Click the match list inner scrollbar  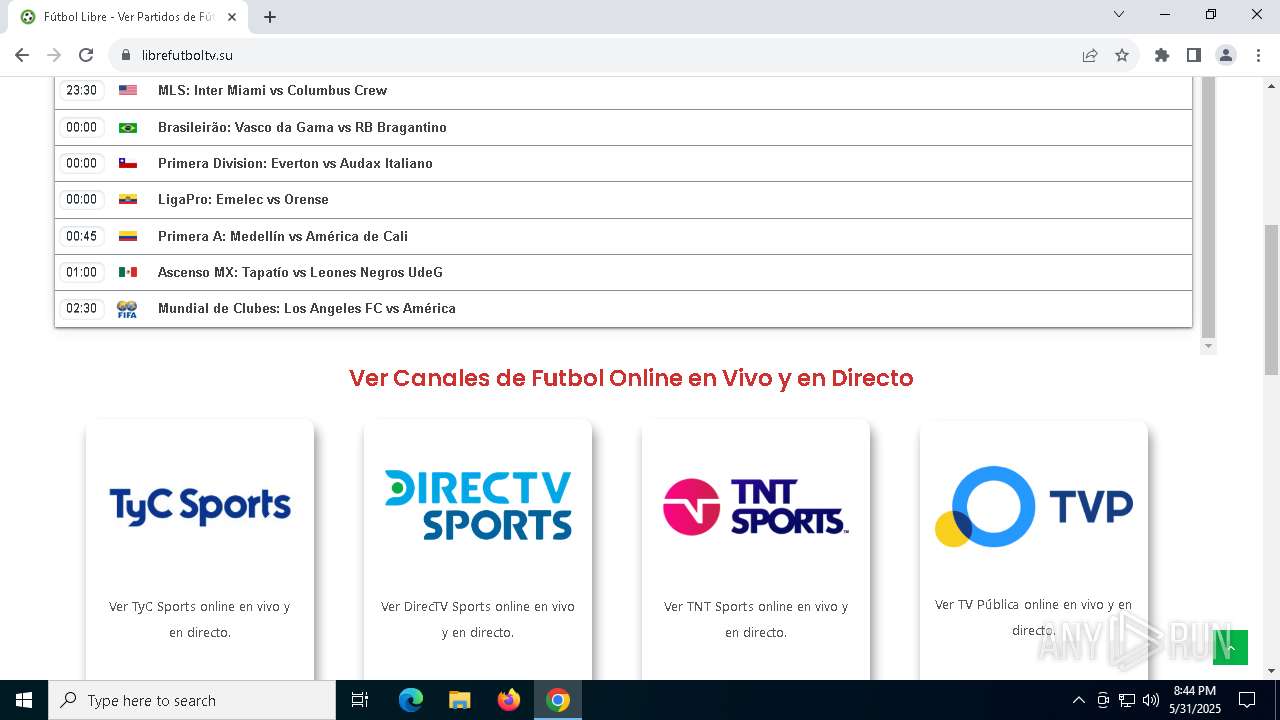(1208, 208)
